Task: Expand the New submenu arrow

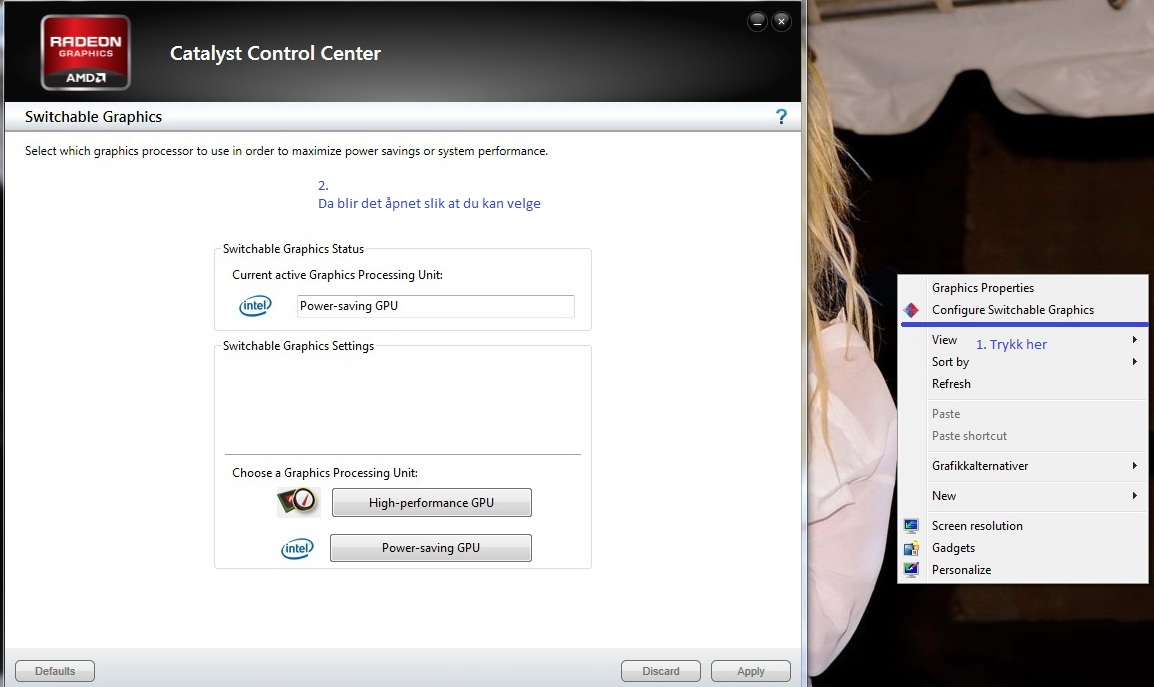Action: pos(1135,496)
